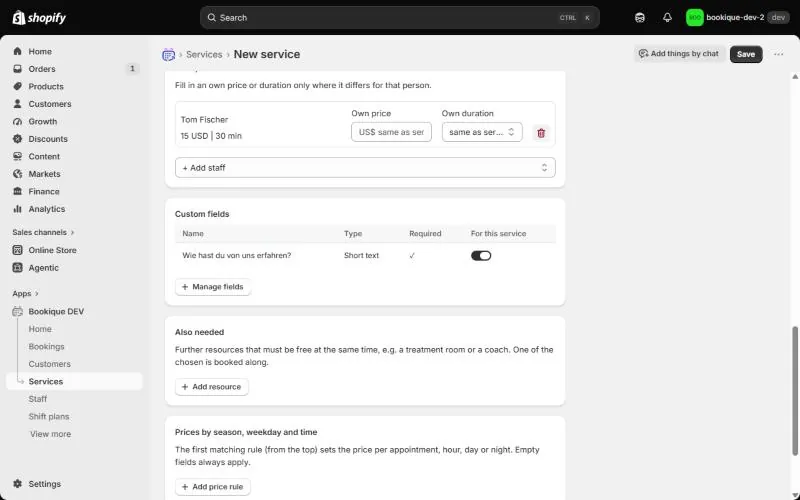Open Bookique Home submenu item
Screen dimensions: 800x500
(40, 329)
